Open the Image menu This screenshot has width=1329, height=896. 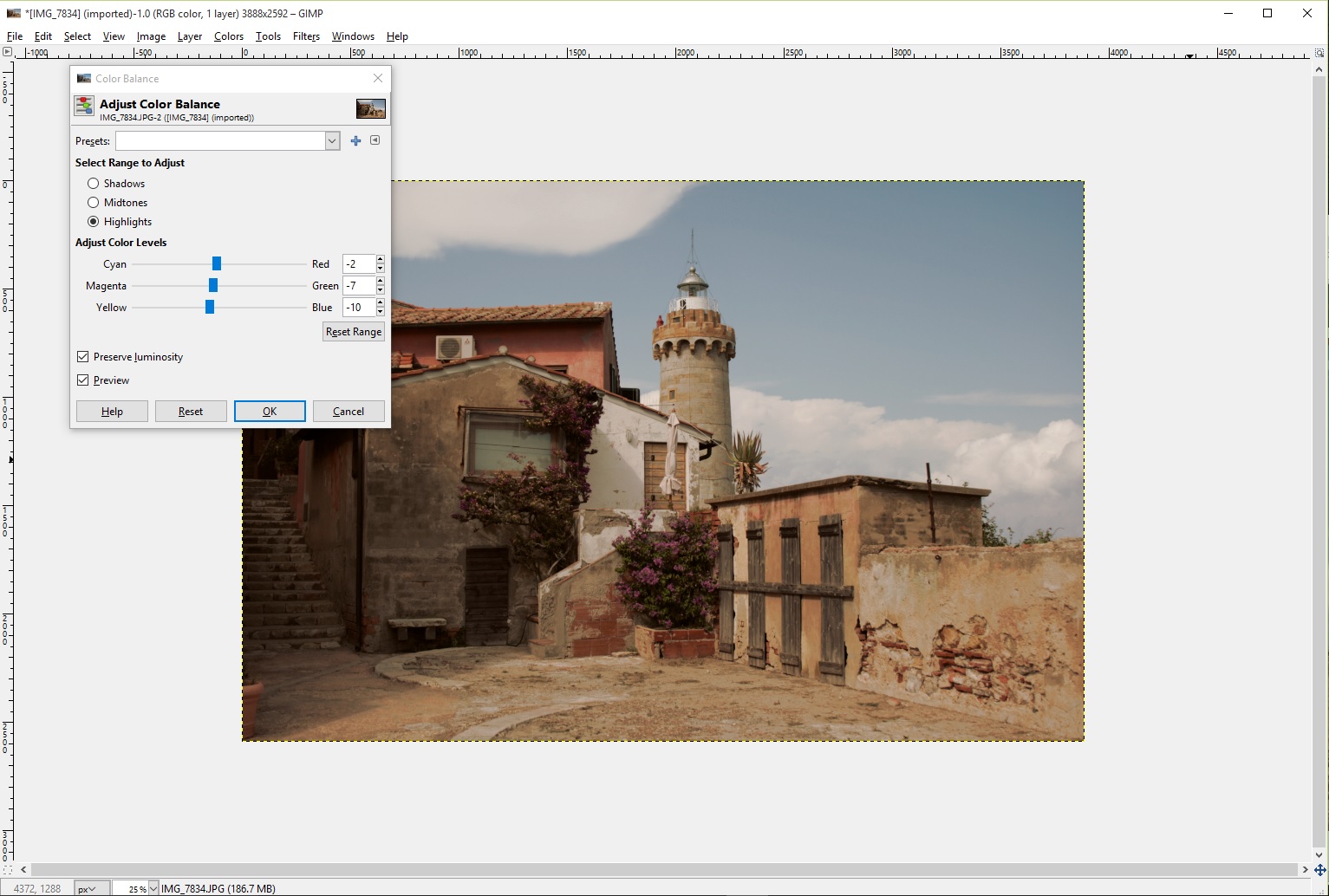pos(151,36)
